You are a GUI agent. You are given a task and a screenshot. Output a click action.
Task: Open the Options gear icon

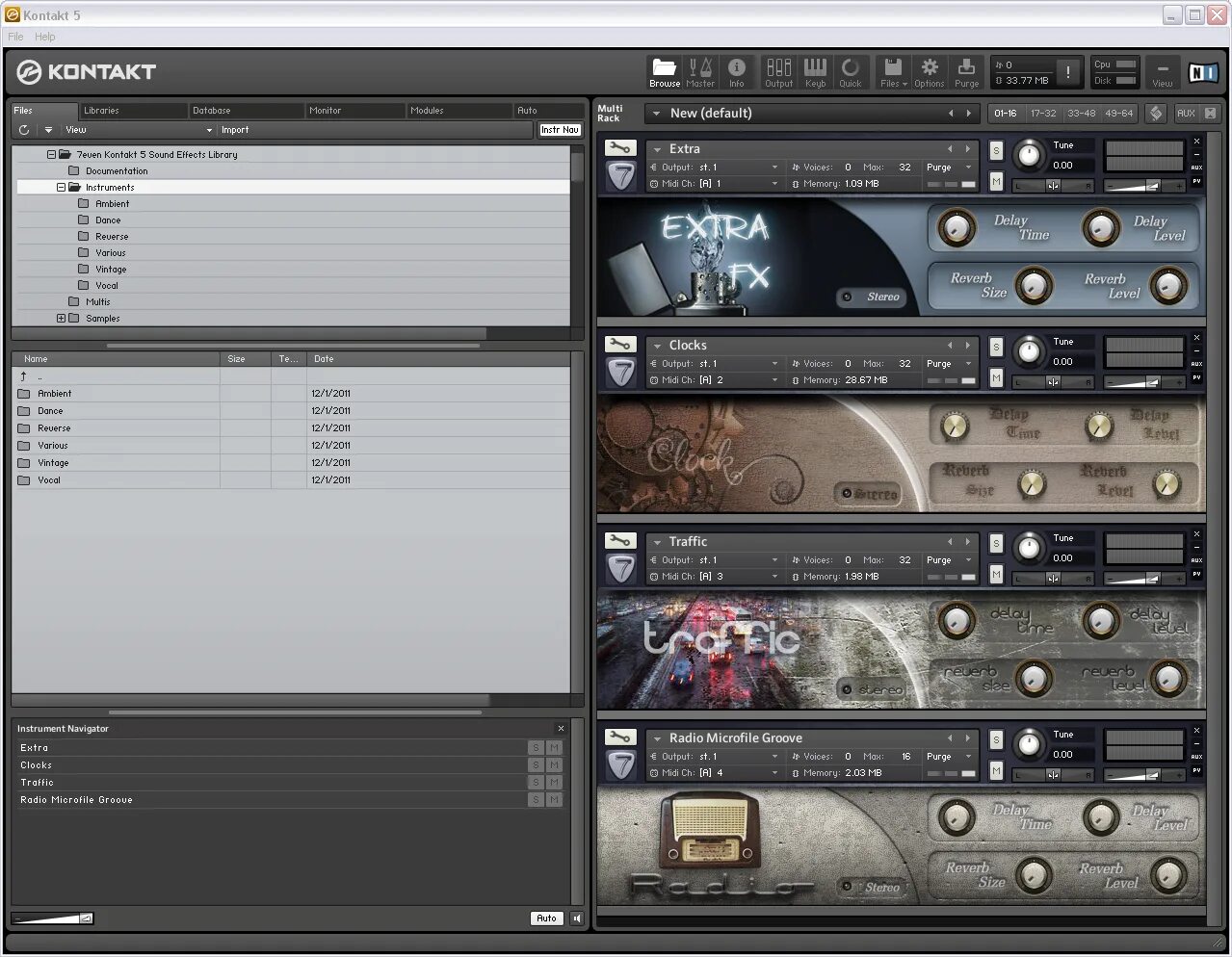930,72
